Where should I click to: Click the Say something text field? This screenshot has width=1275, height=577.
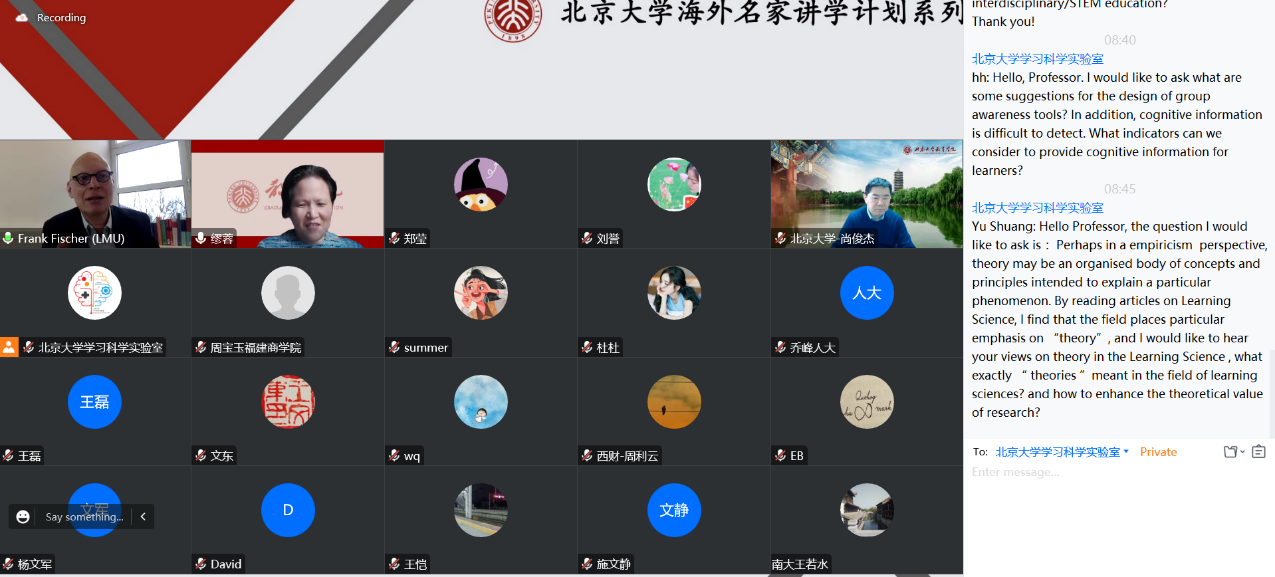tap(84, 517)
